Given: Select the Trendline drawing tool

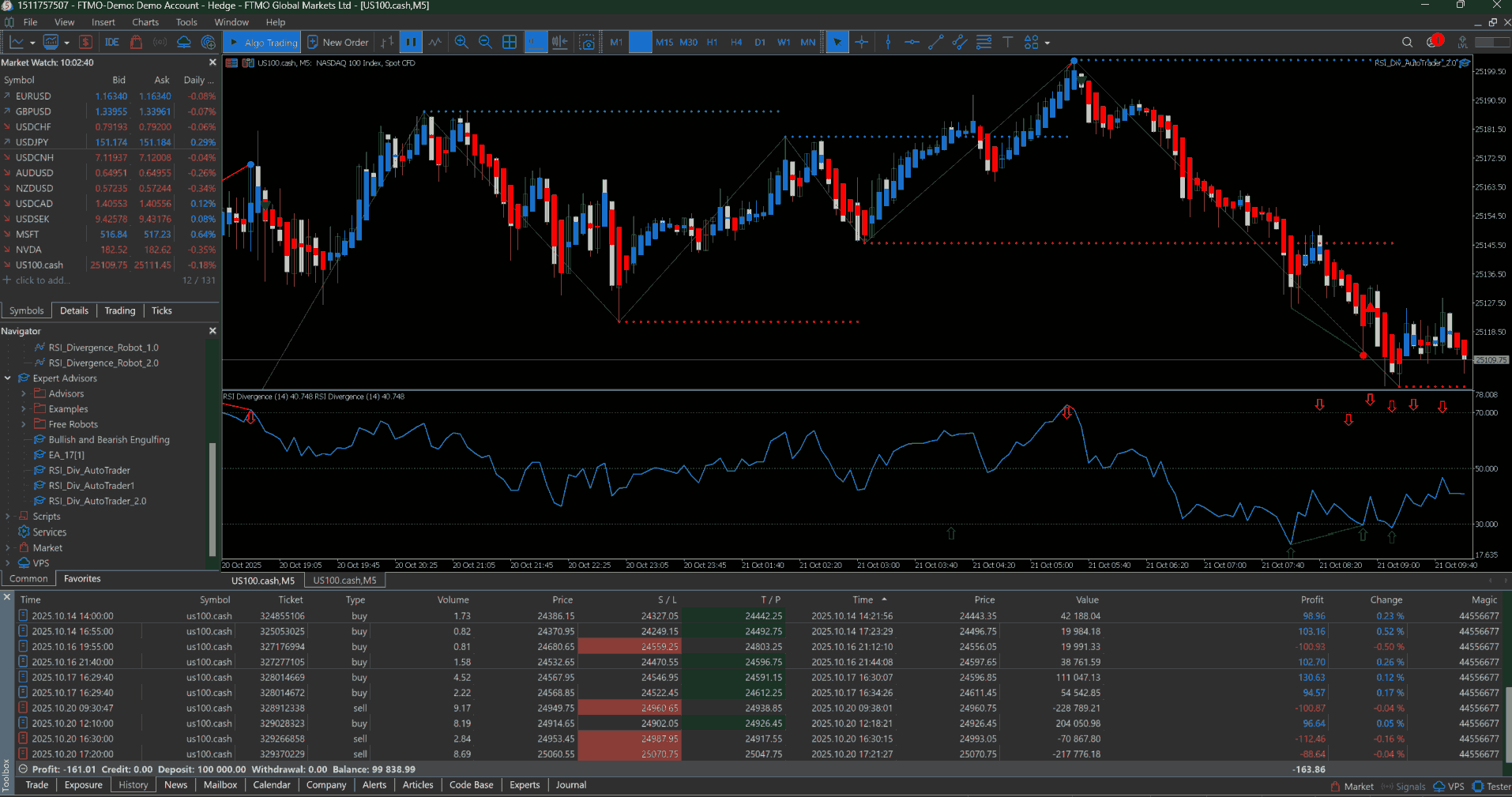Looking at the screenshot, I should pos(936,42).
